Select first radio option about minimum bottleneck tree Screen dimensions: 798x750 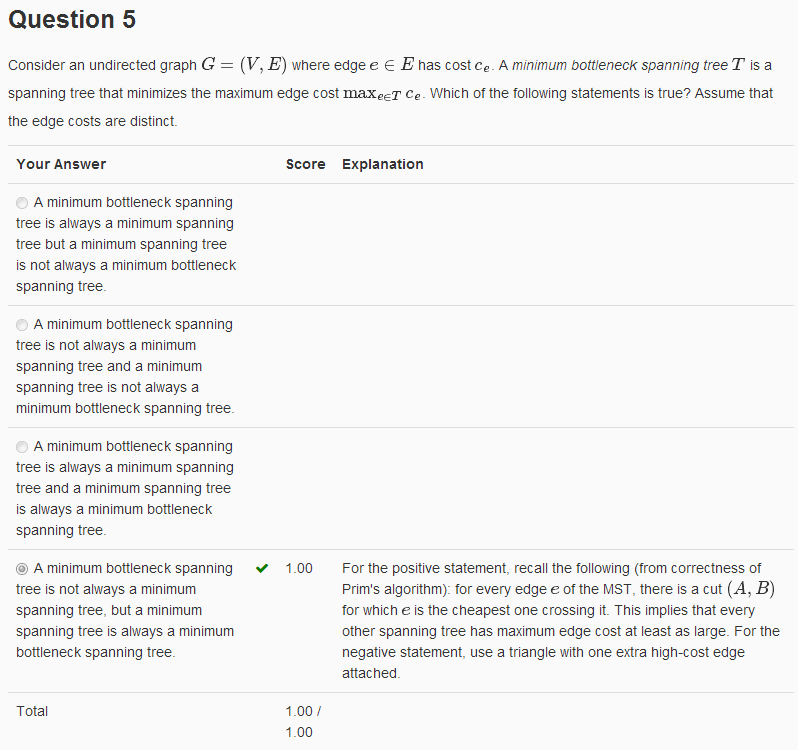click(22, 203)
